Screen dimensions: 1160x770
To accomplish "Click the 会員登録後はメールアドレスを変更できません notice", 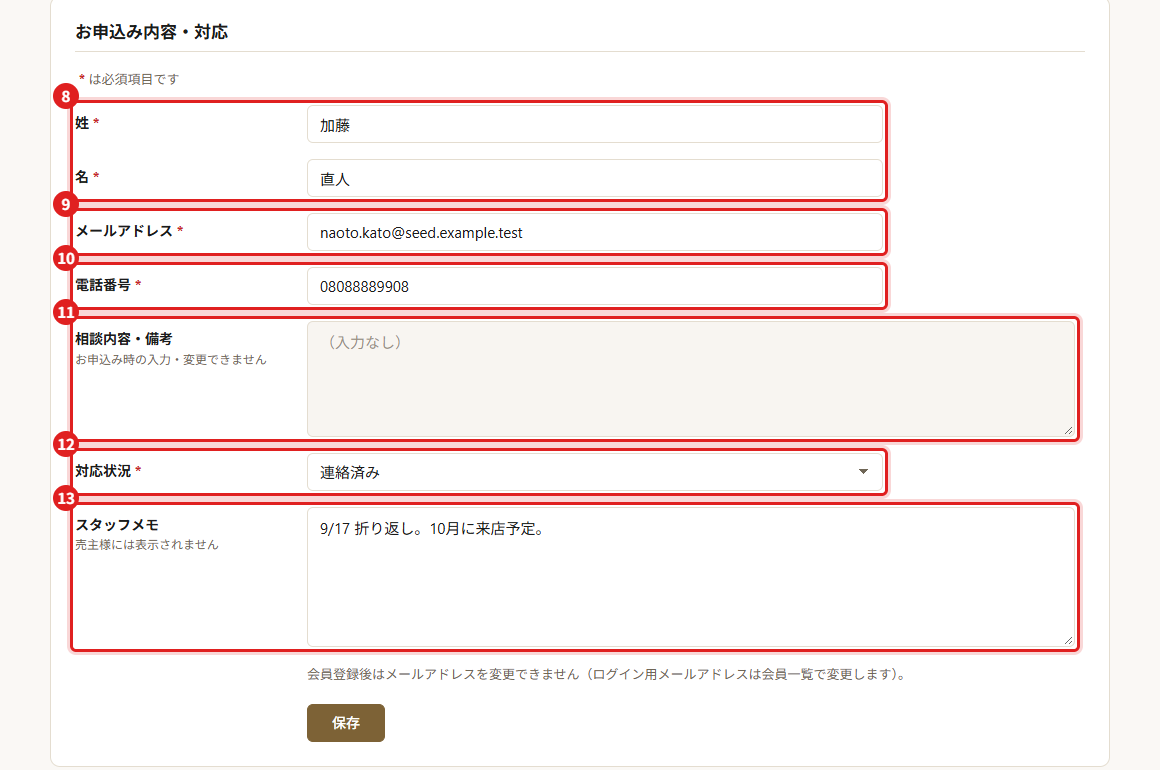I will point(607,674).
